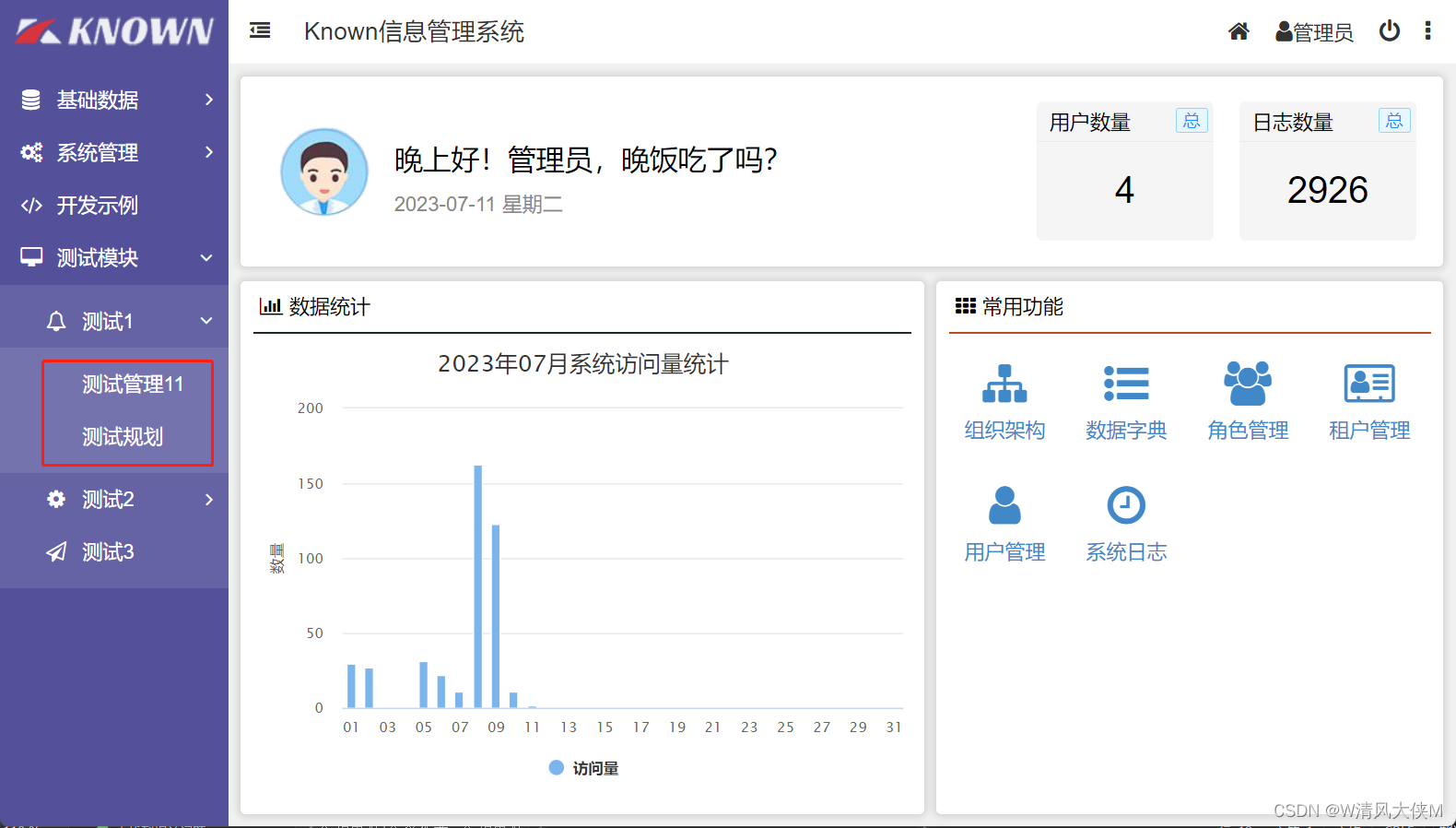The height and width of the screenshot is (828, 1456).
Task: Open the 角色管理 group icon
Action: click(x=1248, y=384)
